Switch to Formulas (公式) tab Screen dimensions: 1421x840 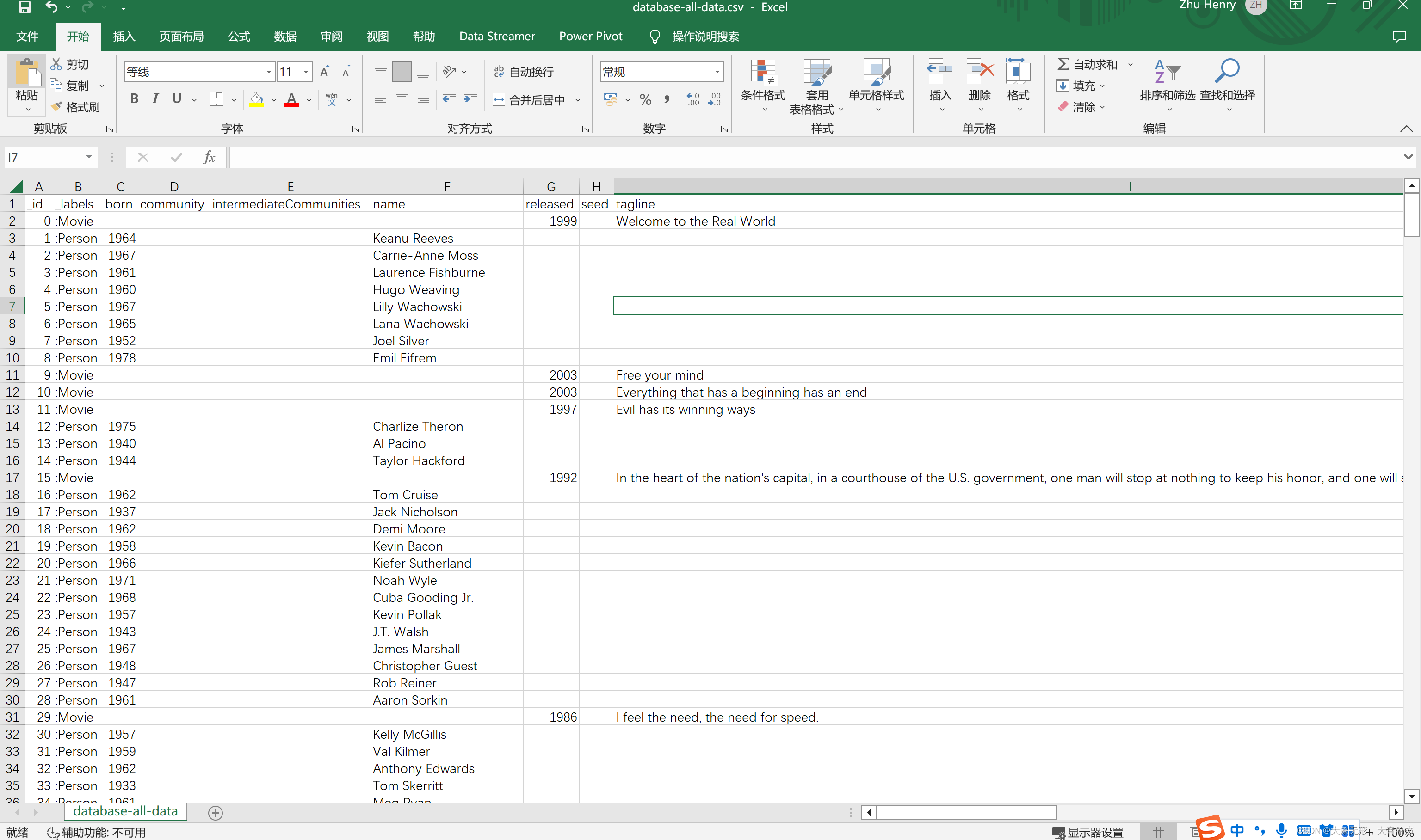239,37
